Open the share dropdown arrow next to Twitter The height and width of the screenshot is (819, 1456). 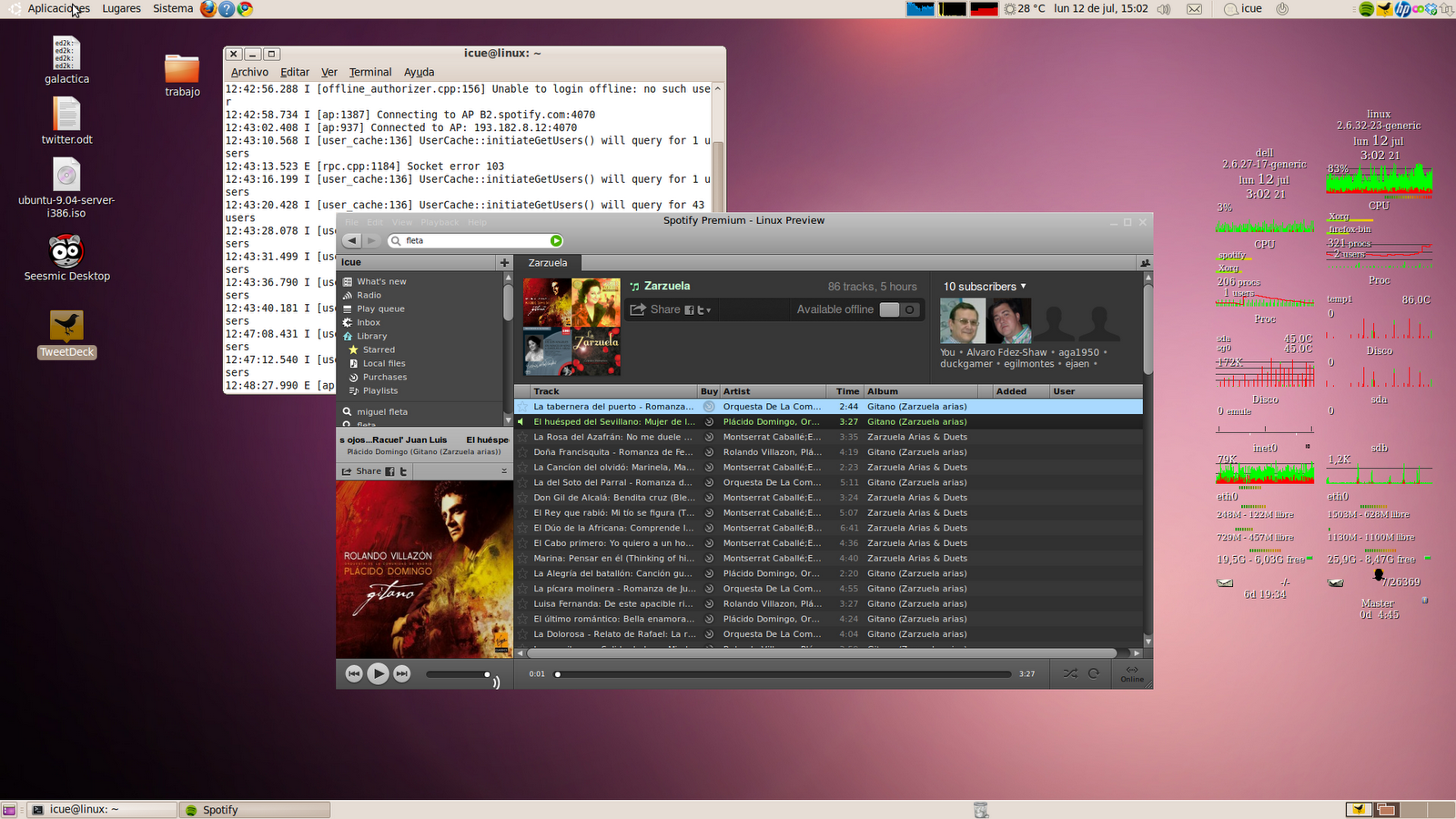(x=709, y=310)
